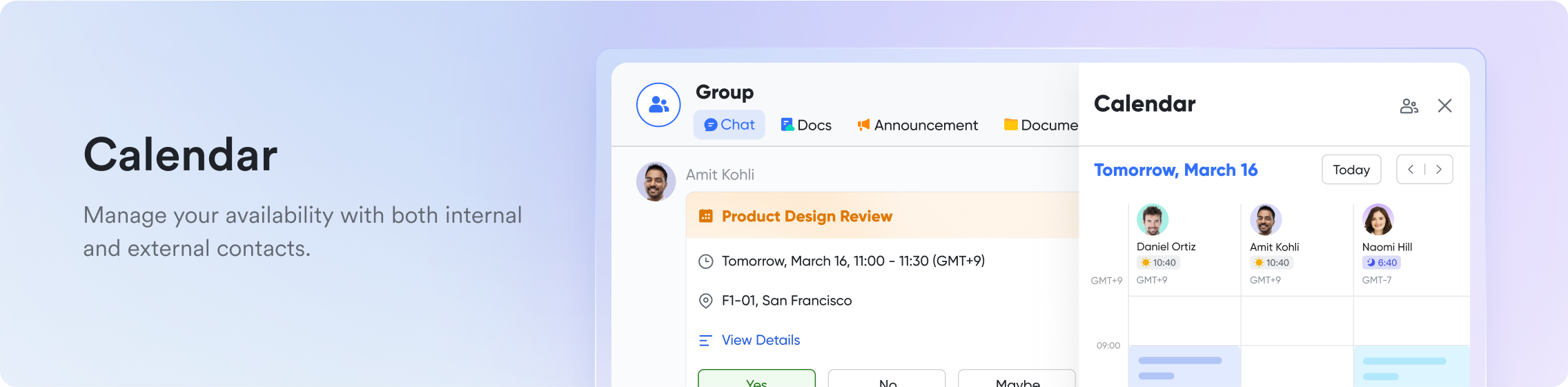Viewport: 1568px width, 387px height.
Task: Close the Calendar panel with X
Action: [1444, 106]
